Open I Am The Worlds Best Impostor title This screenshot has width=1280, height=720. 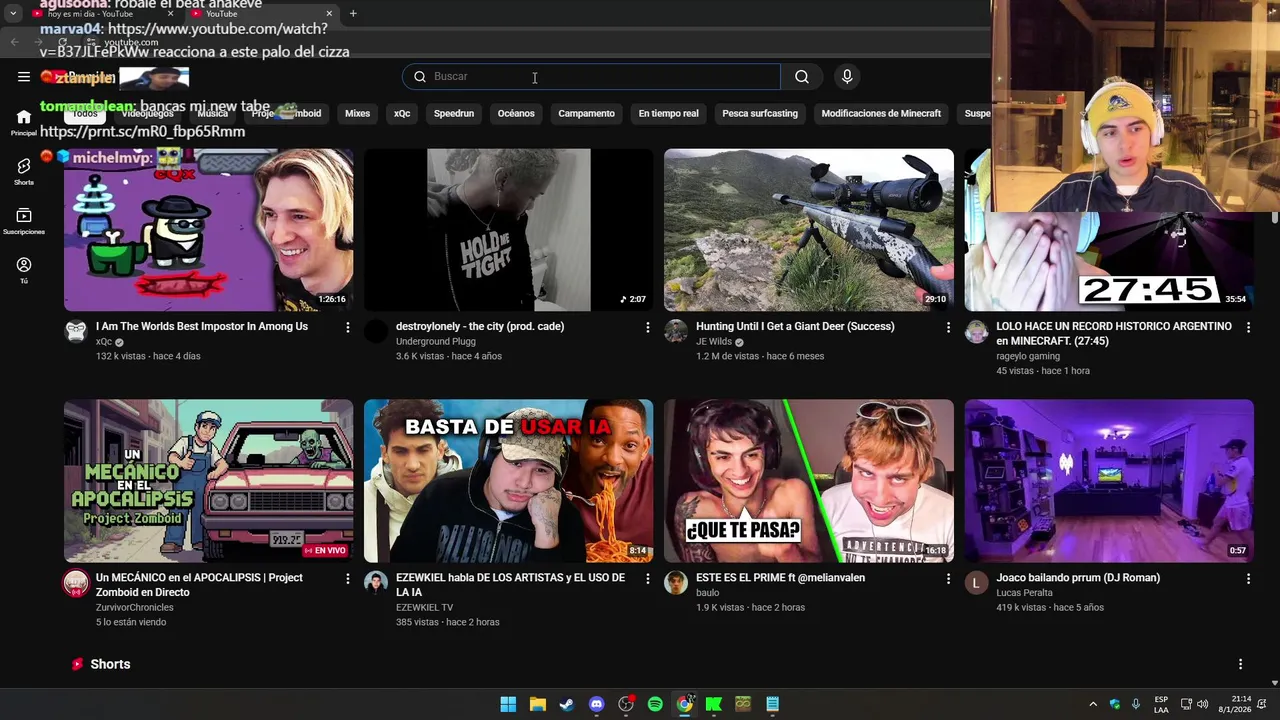(202, 327)
